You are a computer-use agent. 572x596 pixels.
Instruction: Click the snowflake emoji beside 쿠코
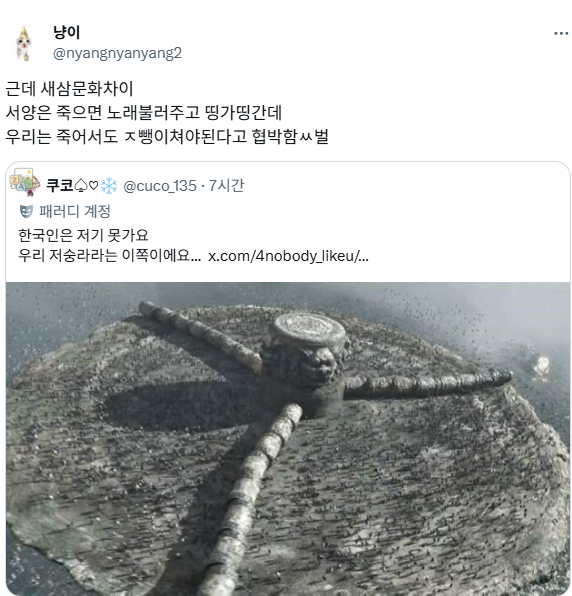click(109, 186)
